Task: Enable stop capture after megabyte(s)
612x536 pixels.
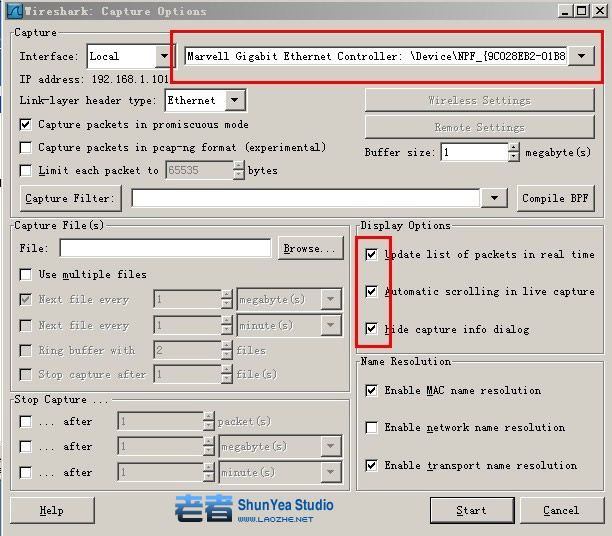Action: [x=26, y=446]
